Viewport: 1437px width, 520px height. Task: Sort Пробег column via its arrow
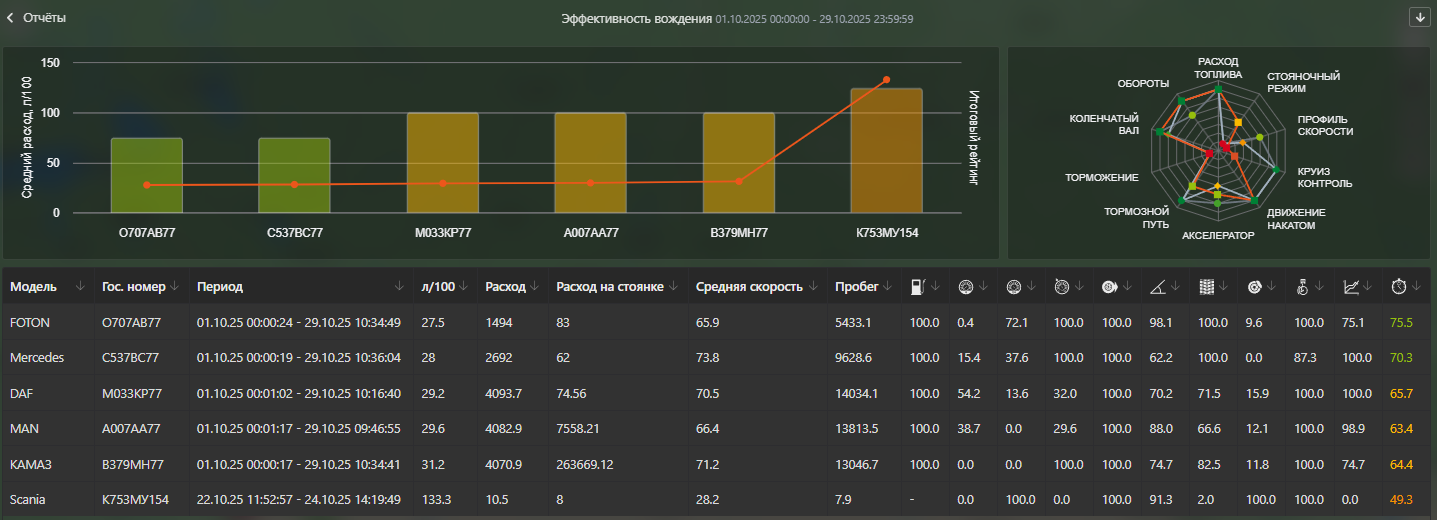click(x=888, y=286)
